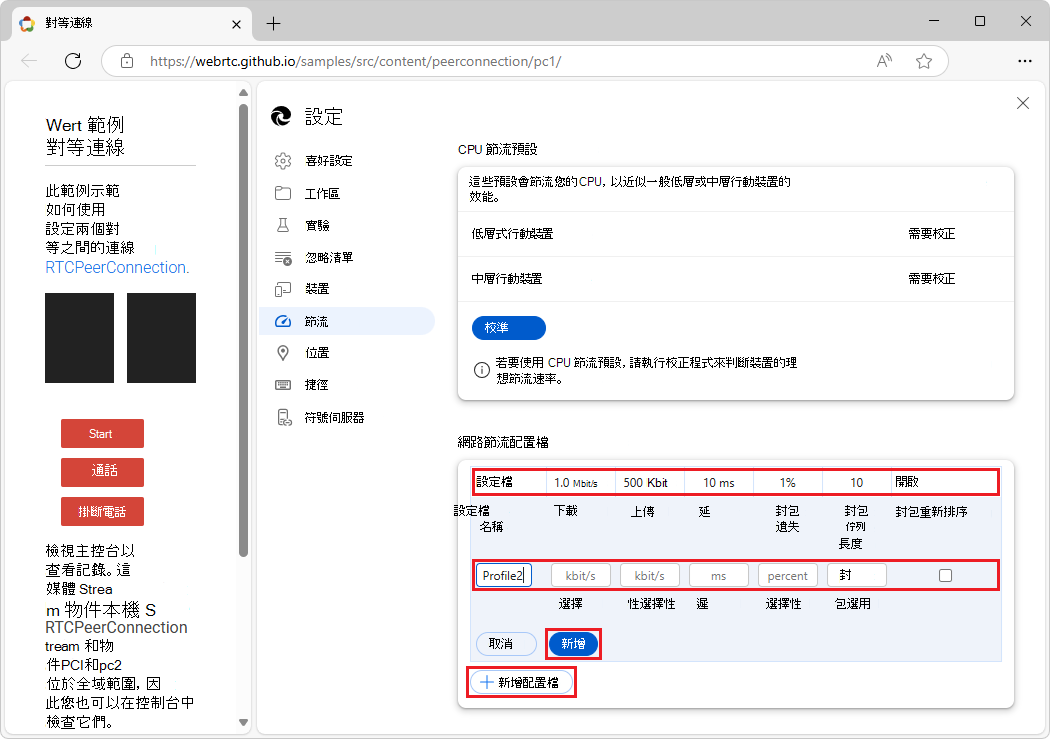Click the Profile2 name input field
Viewport: 1050px width, 739px height.
(503, 574)
